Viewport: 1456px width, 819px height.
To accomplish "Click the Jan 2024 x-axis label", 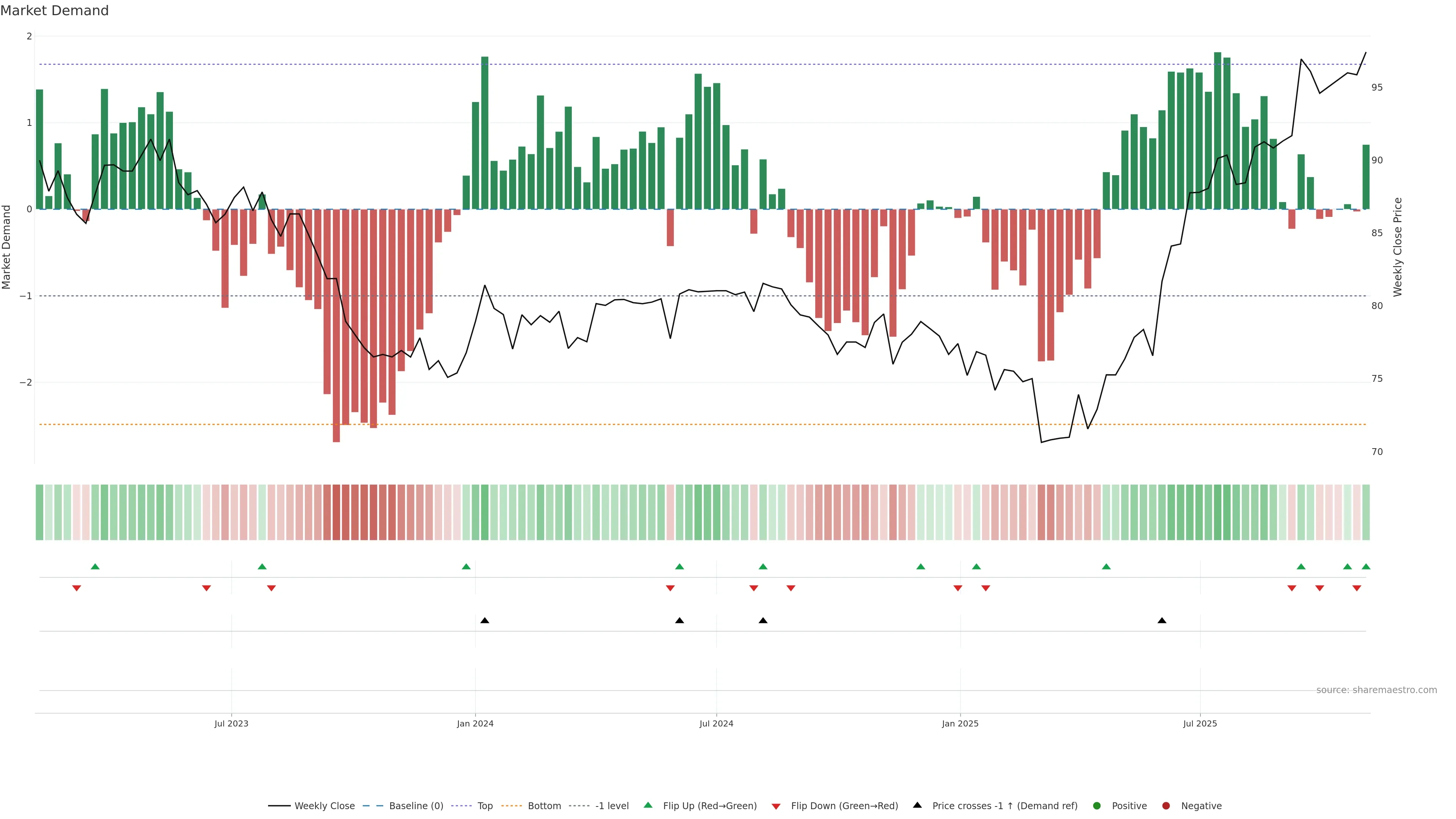I will (475, 723).
